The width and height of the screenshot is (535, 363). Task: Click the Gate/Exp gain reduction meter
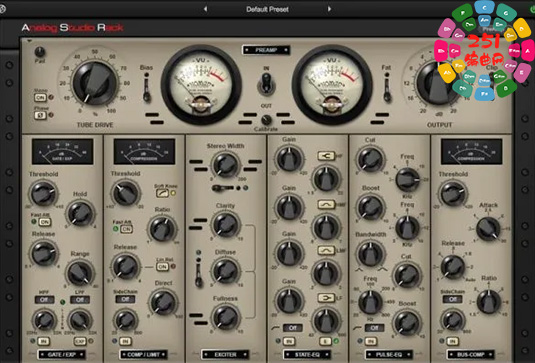tap(62, 151)
